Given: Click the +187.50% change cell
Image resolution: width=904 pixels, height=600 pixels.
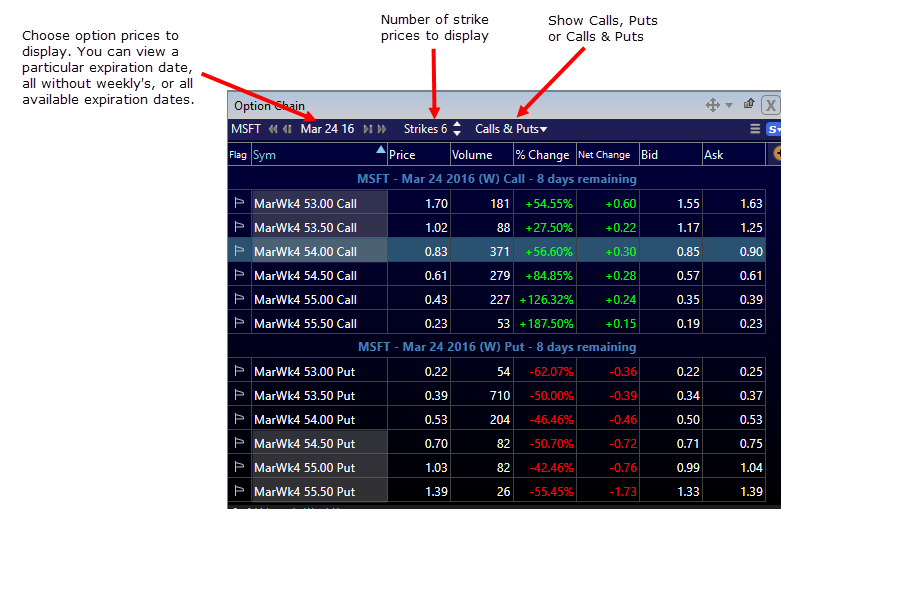Looking at the screenshot, I should point(545,323).
